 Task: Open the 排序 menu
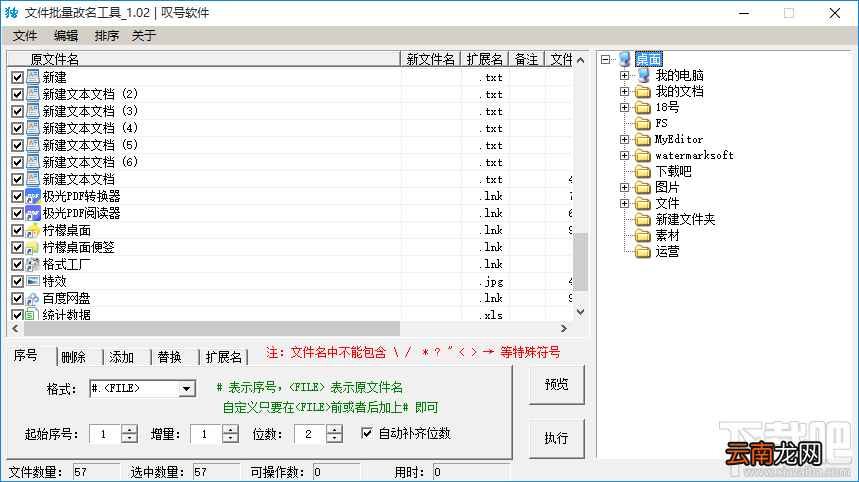[x=107, y=36]
